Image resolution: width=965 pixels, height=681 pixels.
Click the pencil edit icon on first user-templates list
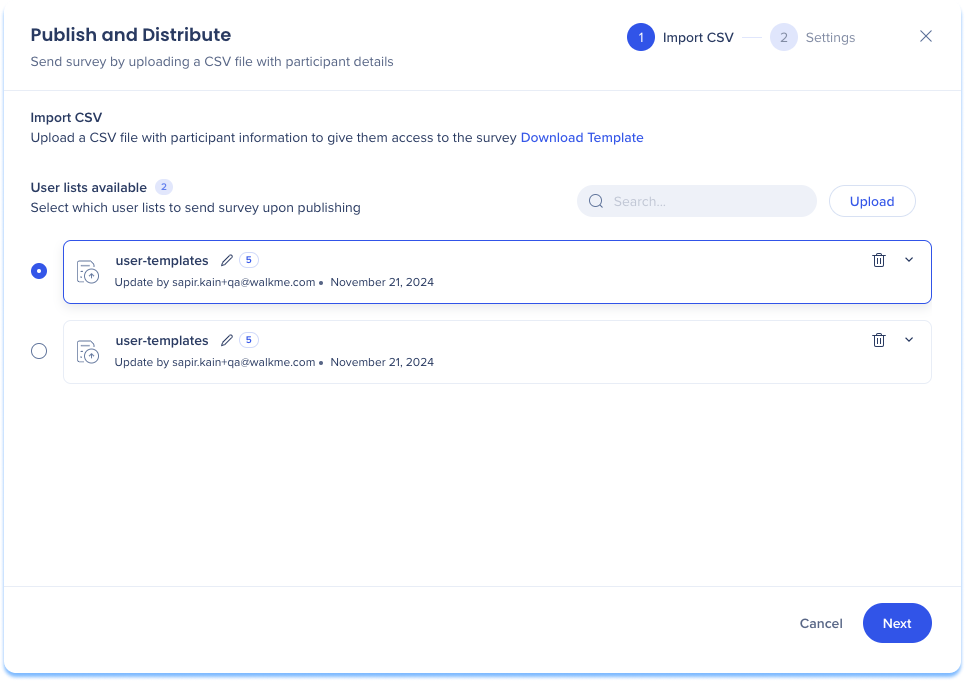pos(227,260)
